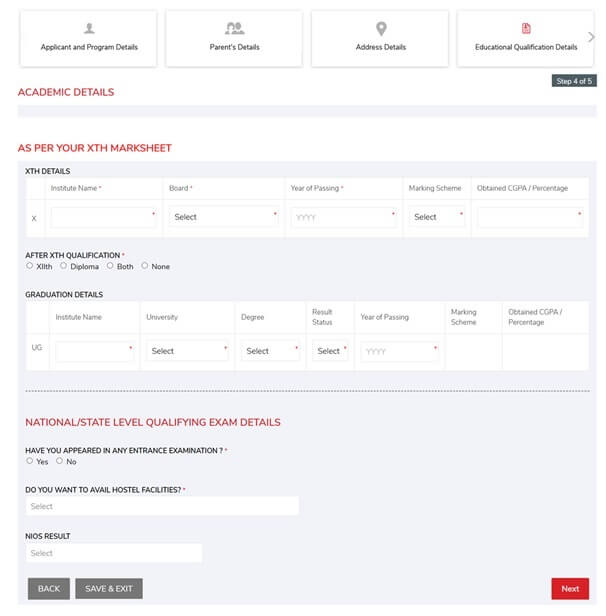Open the University dropdown in graduation details
Screen dimensions: 606x616
pyautogui.click(x=187, y=351)
